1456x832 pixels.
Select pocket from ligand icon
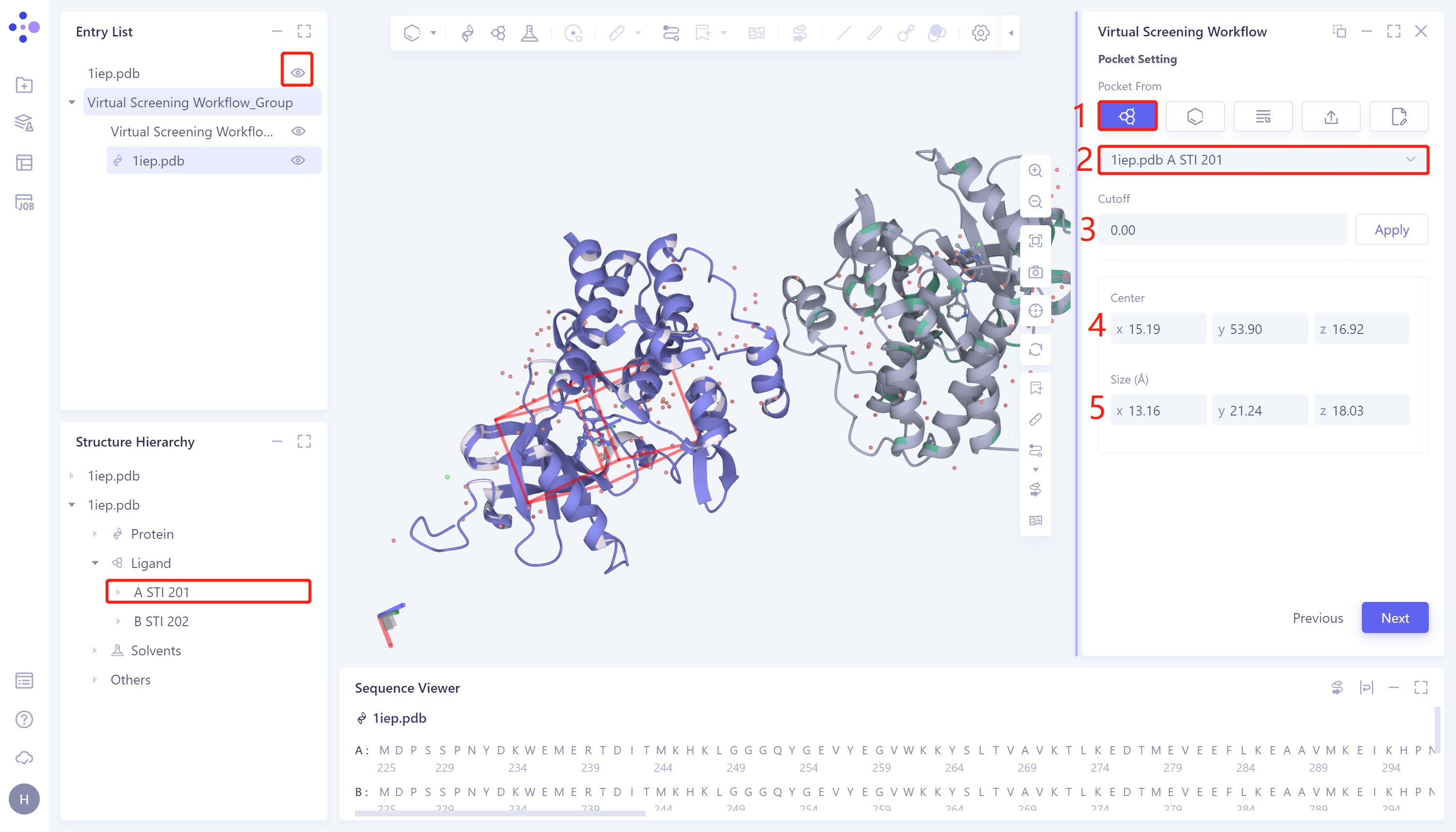pos(1127,116)
